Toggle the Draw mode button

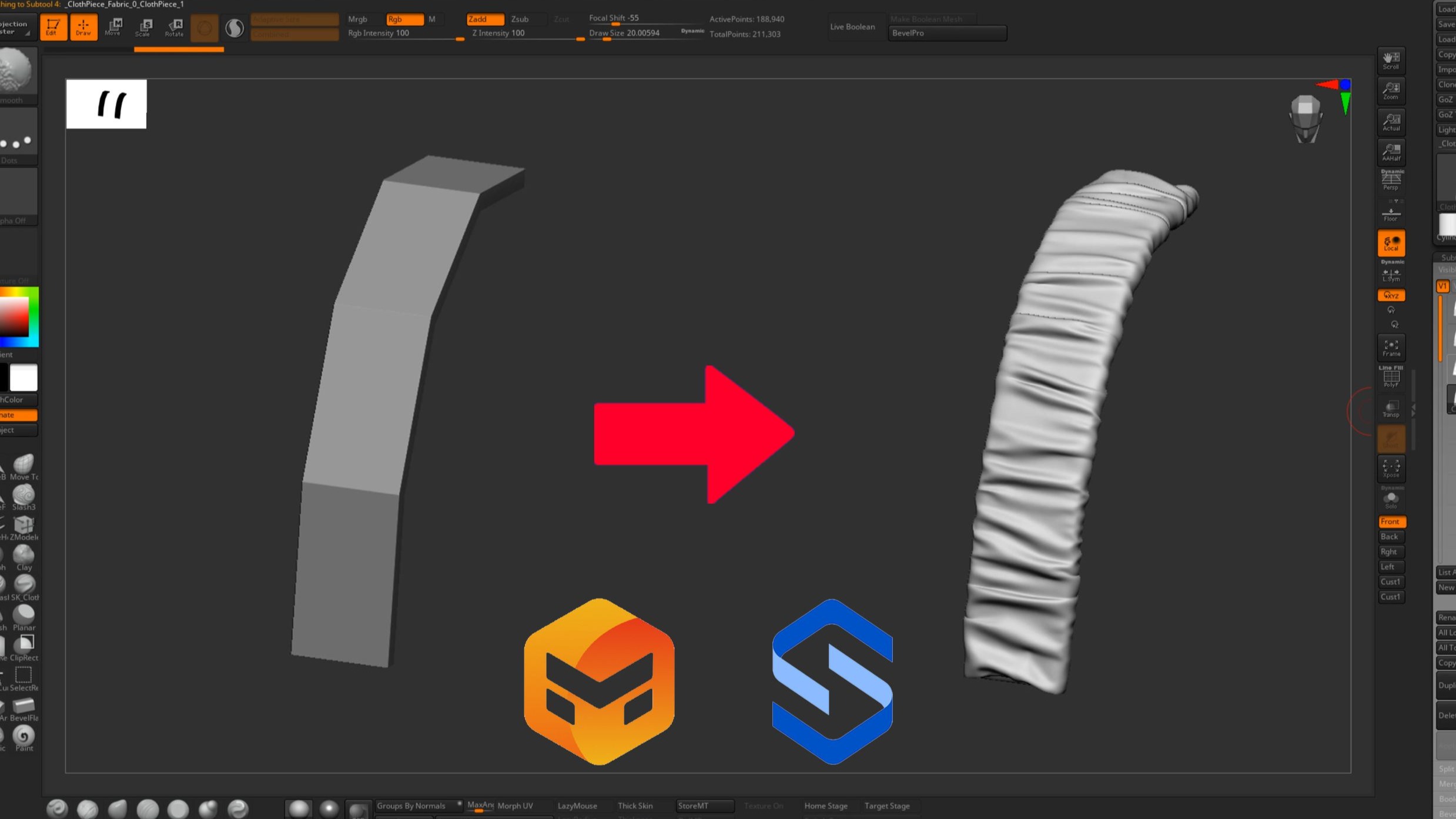point(83,27)
